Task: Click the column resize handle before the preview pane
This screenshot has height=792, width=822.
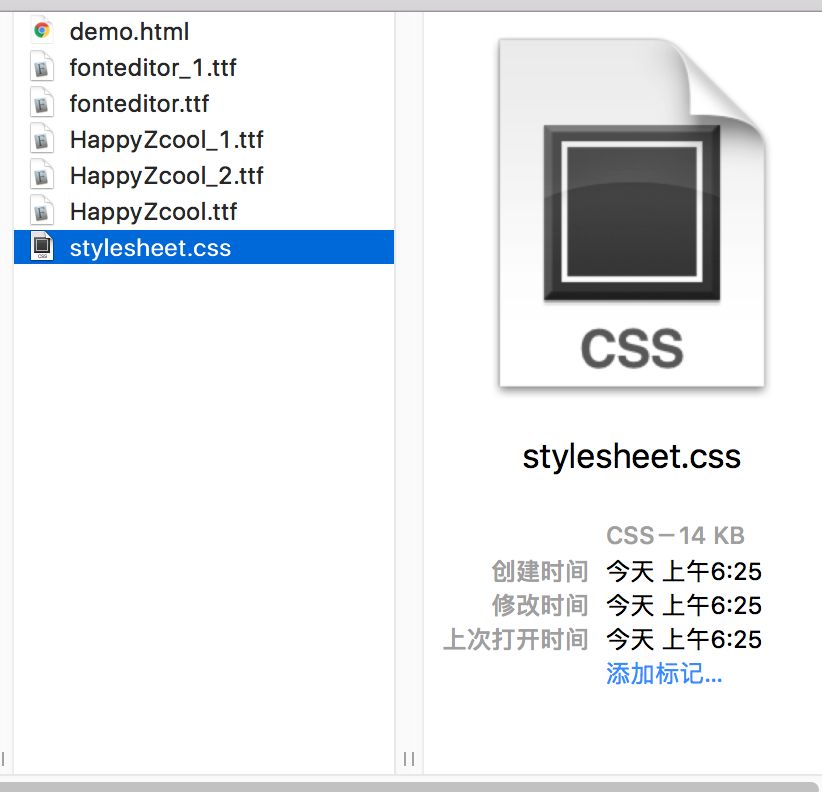Action: tap(409, 758)
